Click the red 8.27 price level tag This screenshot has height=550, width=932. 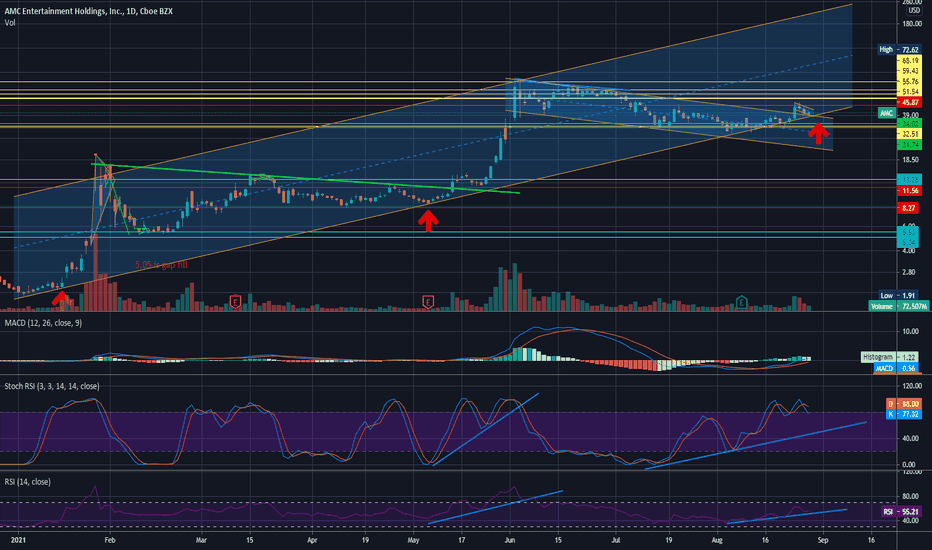click(x=909, y=208)
